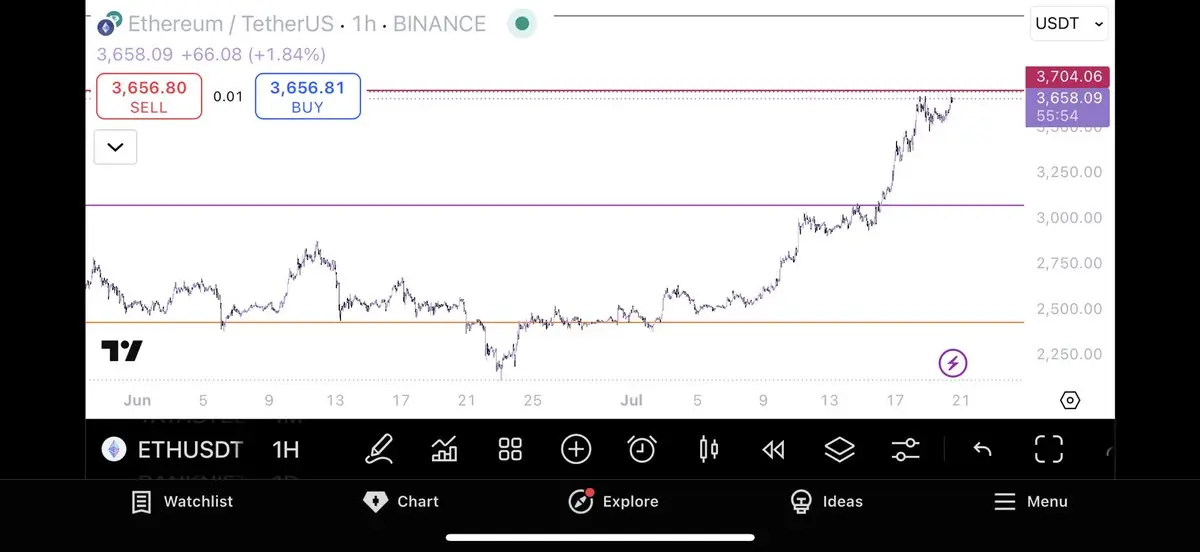Tap the purple lightning bolt icon
The height and width of the screenshot is (552, 1200).
click(x=952, y=363)
